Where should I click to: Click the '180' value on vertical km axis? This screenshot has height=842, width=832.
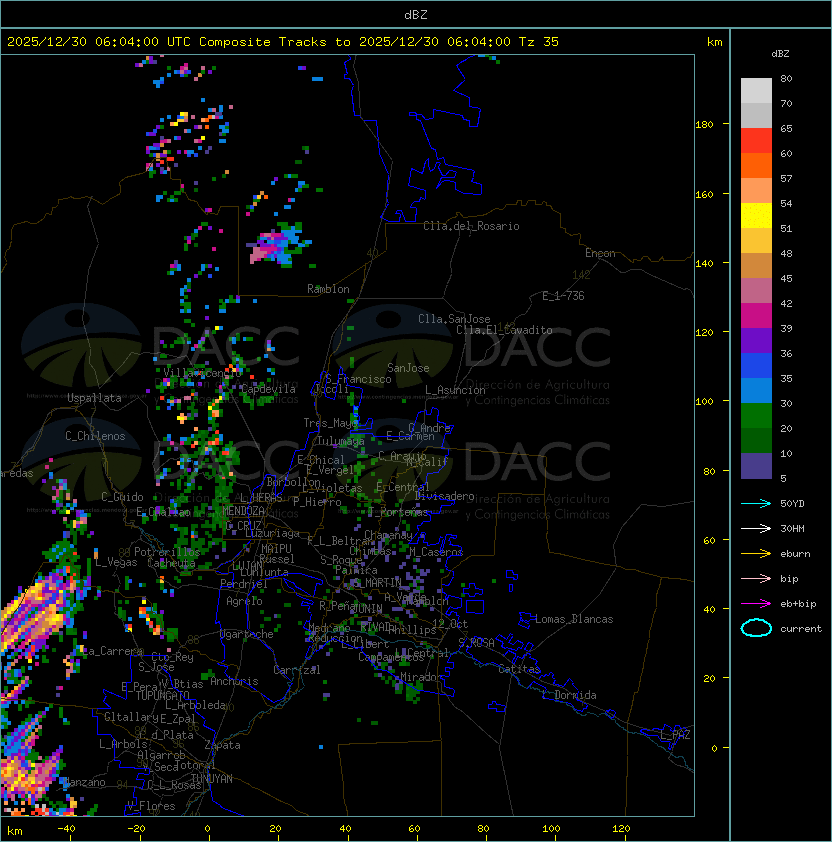[704, 125]
